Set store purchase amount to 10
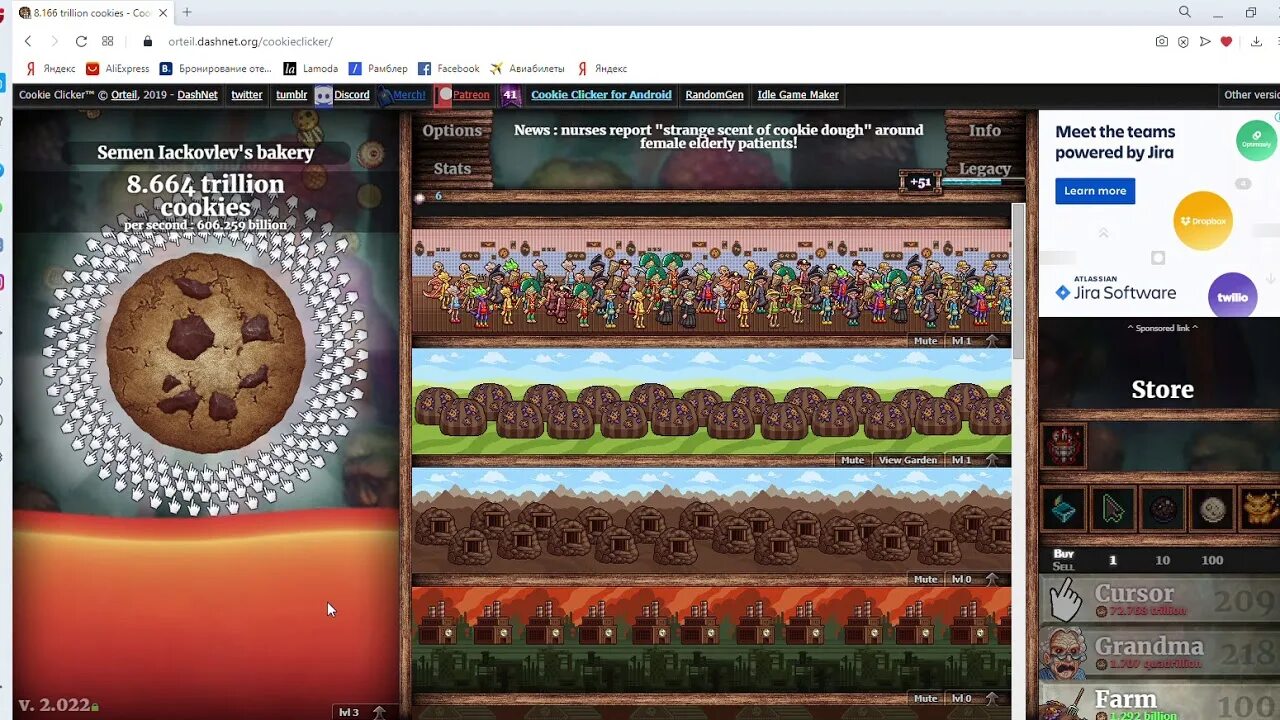This screenshot has width=1280, height=720. point(1162,560)
